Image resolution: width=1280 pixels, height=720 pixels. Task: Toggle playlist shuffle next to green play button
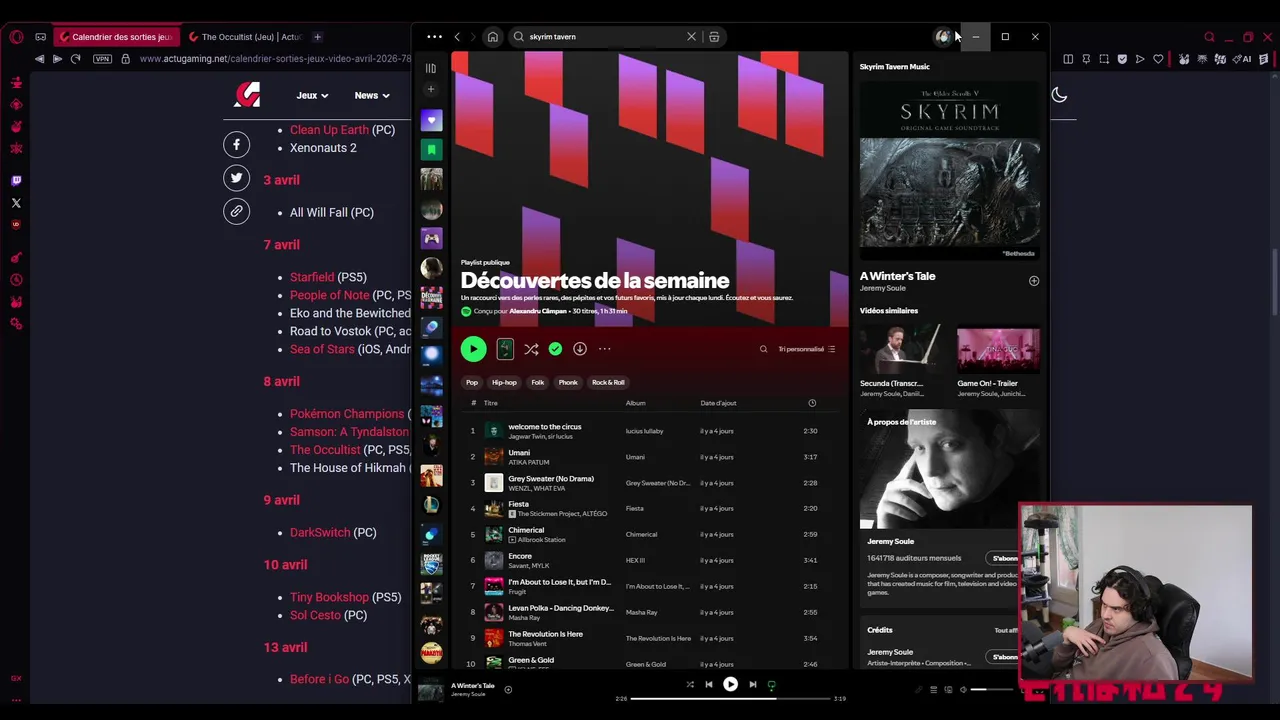coord(531,349)
